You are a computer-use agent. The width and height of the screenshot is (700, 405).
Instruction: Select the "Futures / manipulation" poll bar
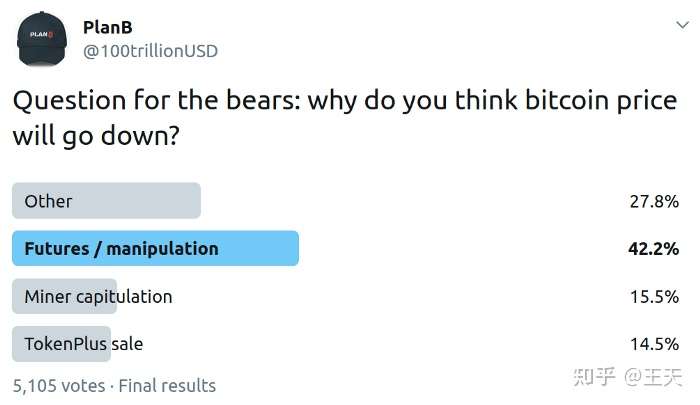pos(155,249)
